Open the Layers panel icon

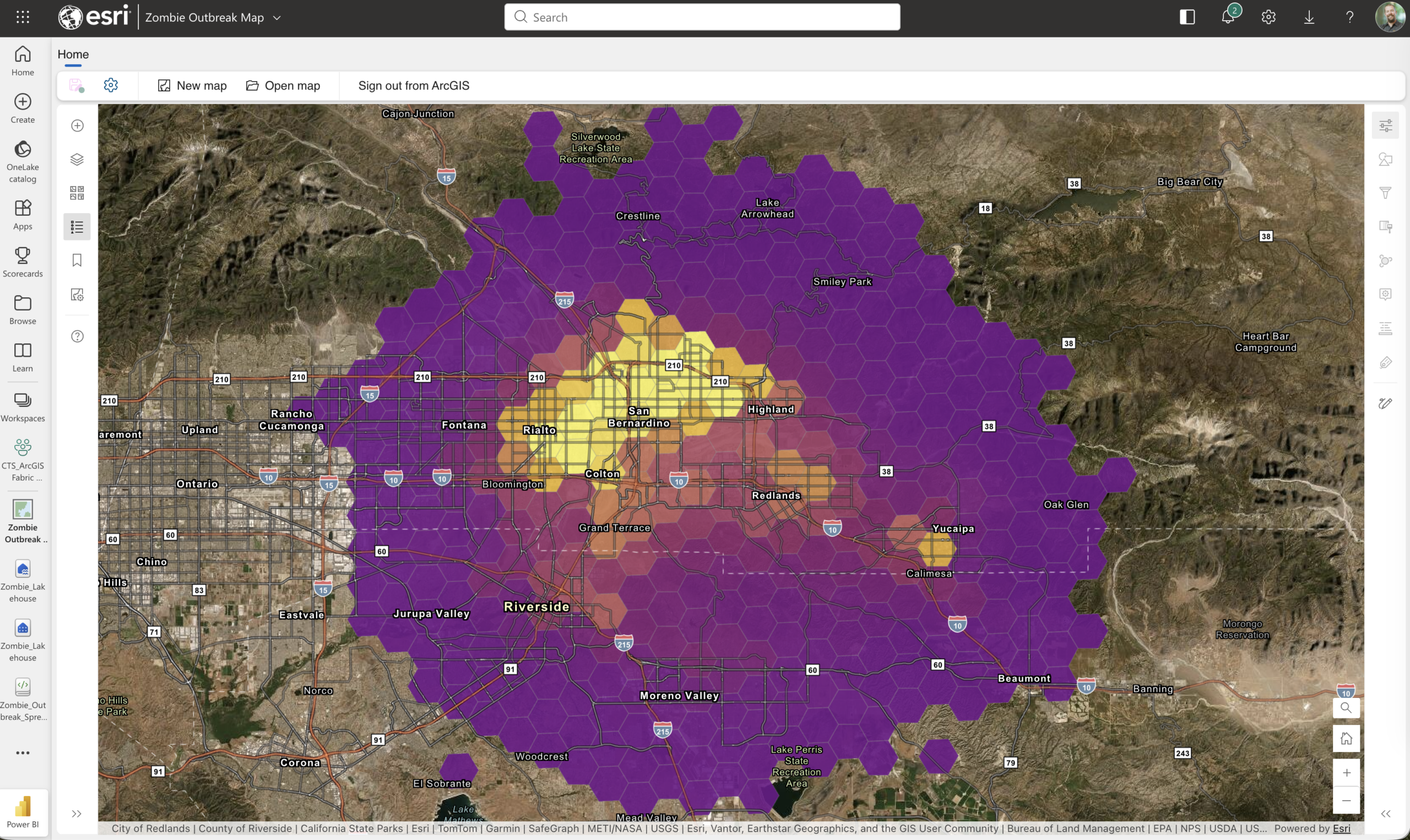[x=77, y=159]
